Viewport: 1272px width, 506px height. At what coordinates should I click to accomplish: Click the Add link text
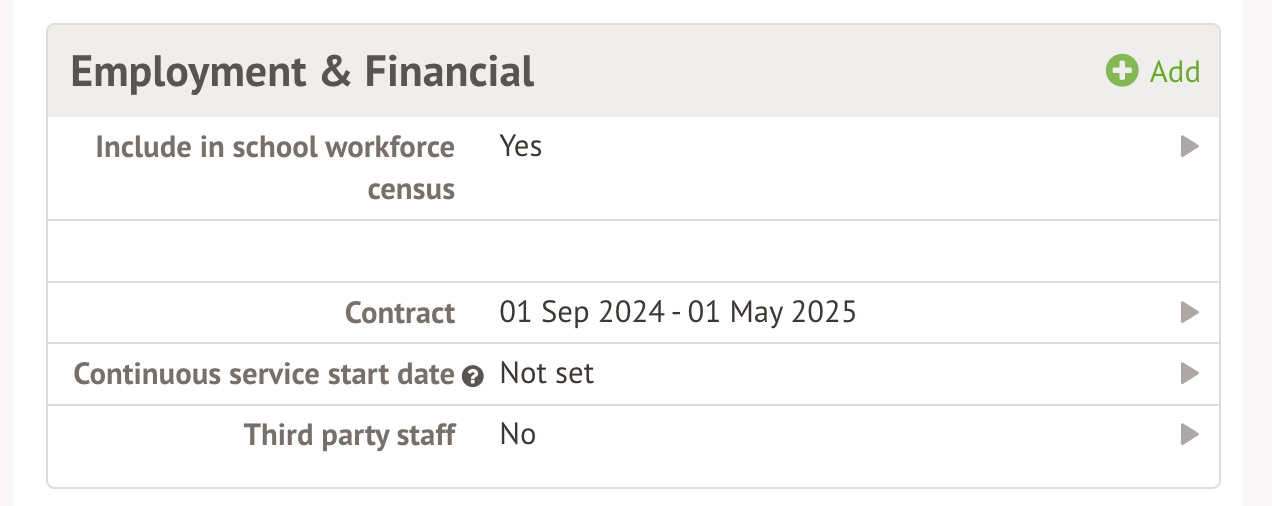pos(1175,72)
